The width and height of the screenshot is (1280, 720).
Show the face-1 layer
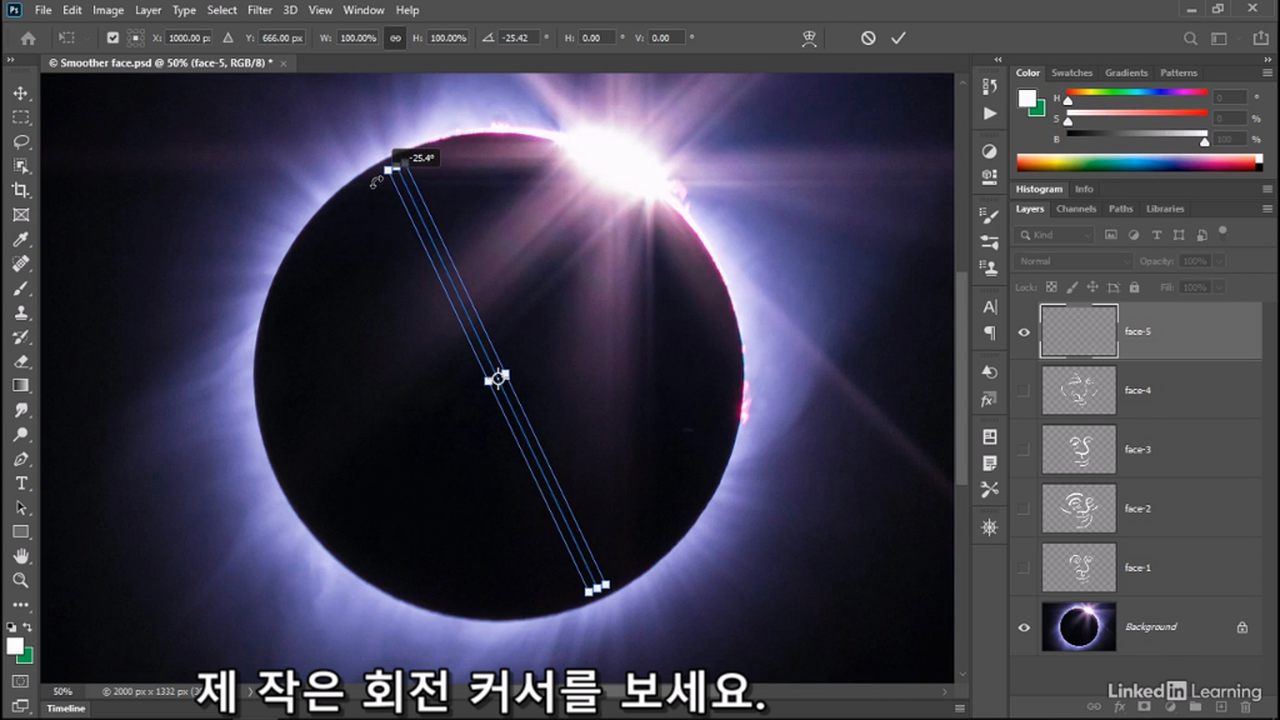click(1024, 568)
